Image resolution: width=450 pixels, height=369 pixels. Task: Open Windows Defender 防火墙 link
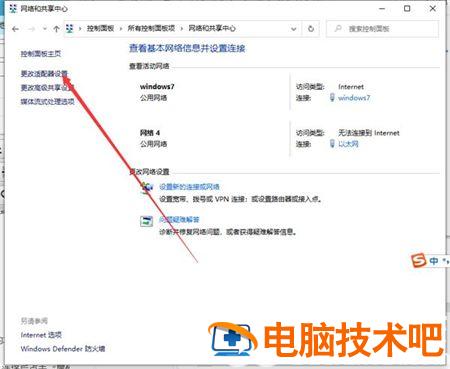click(x=63, y=349)
